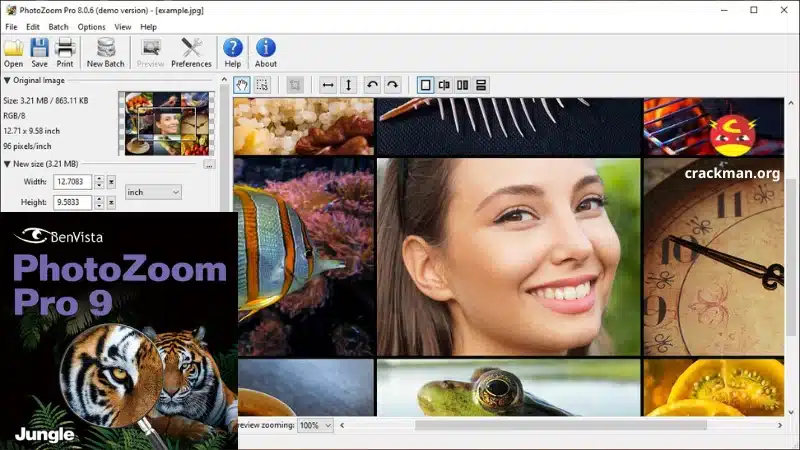The width and height of the screenshot is (800, 450).
Task: Click the small button right of Height stepper
Action: (x=111, y=203)
